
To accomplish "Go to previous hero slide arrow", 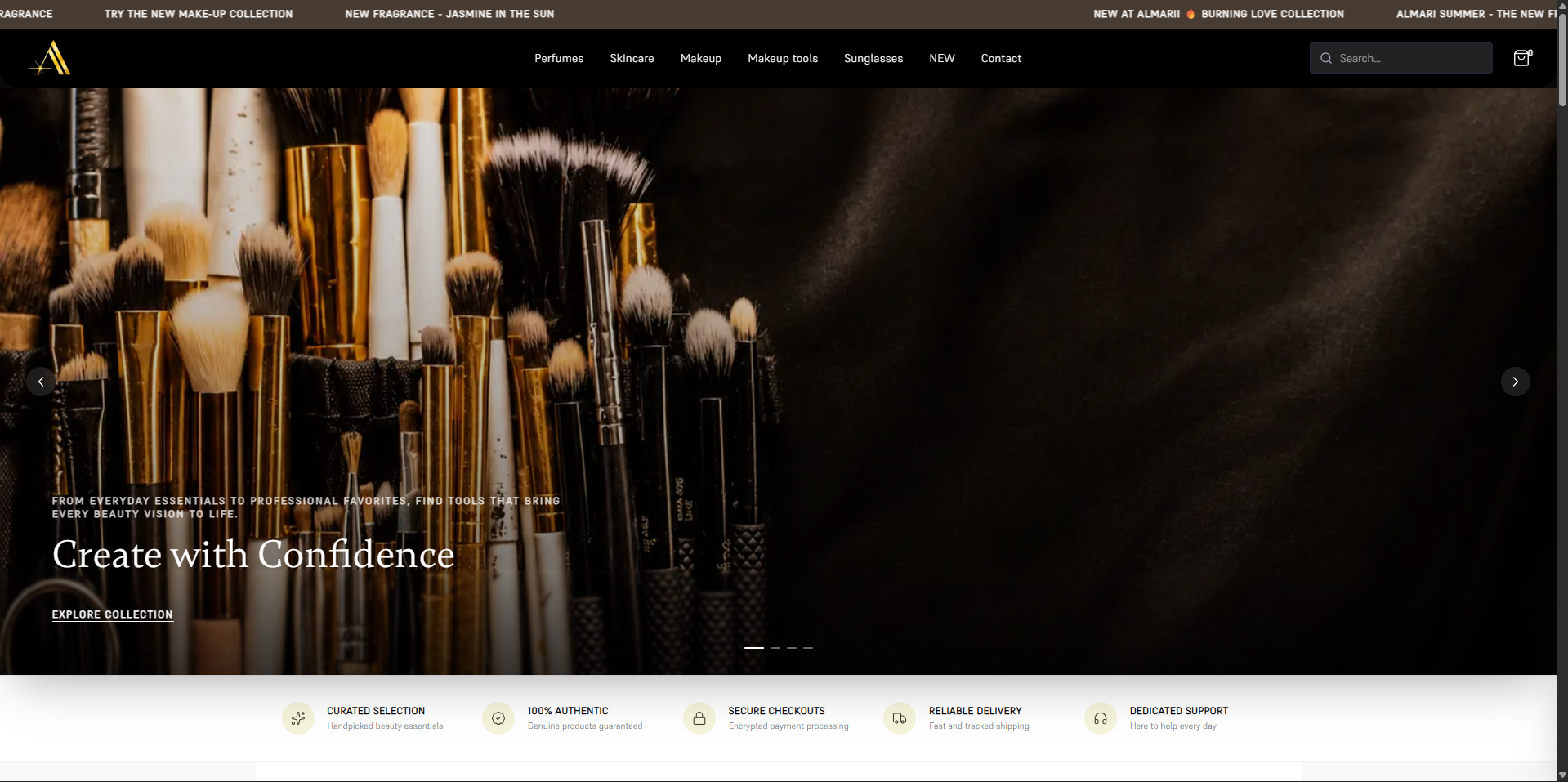I will pos(41,382).
